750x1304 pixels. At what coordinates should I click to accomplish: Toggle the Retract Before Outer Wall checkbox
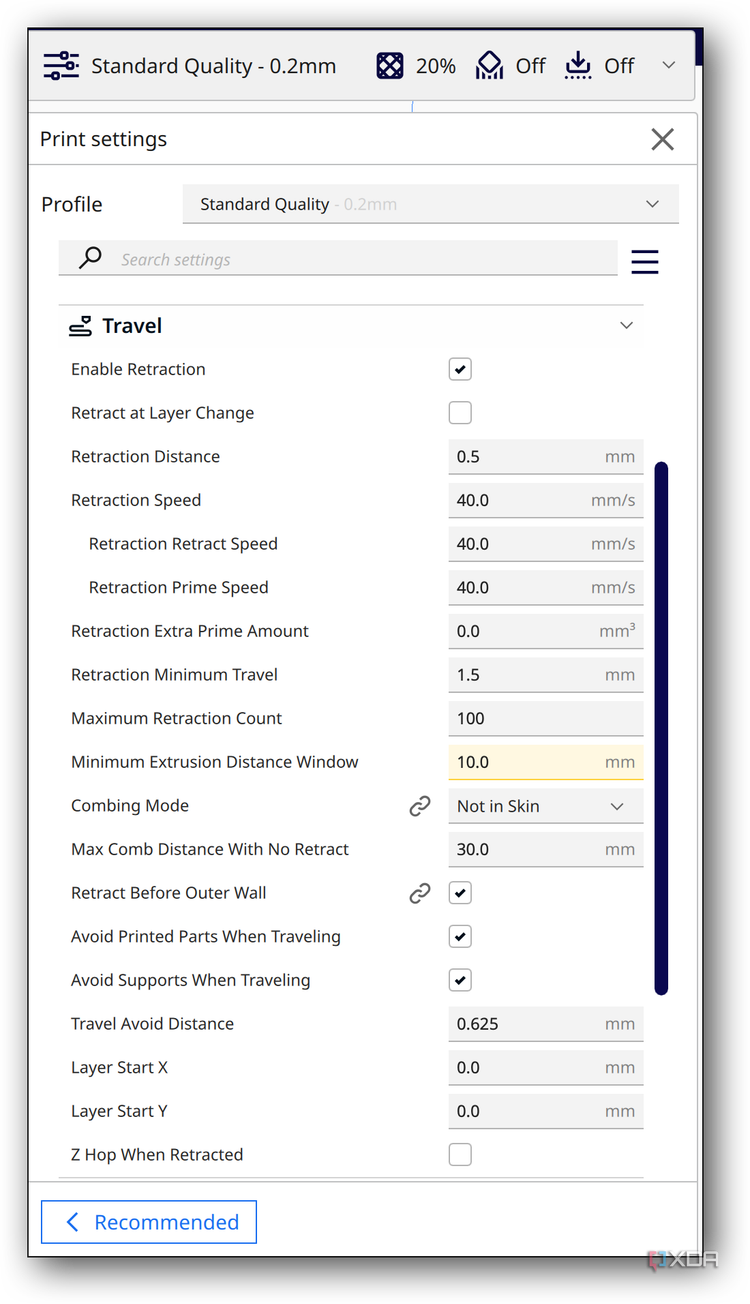pos(460,893)
